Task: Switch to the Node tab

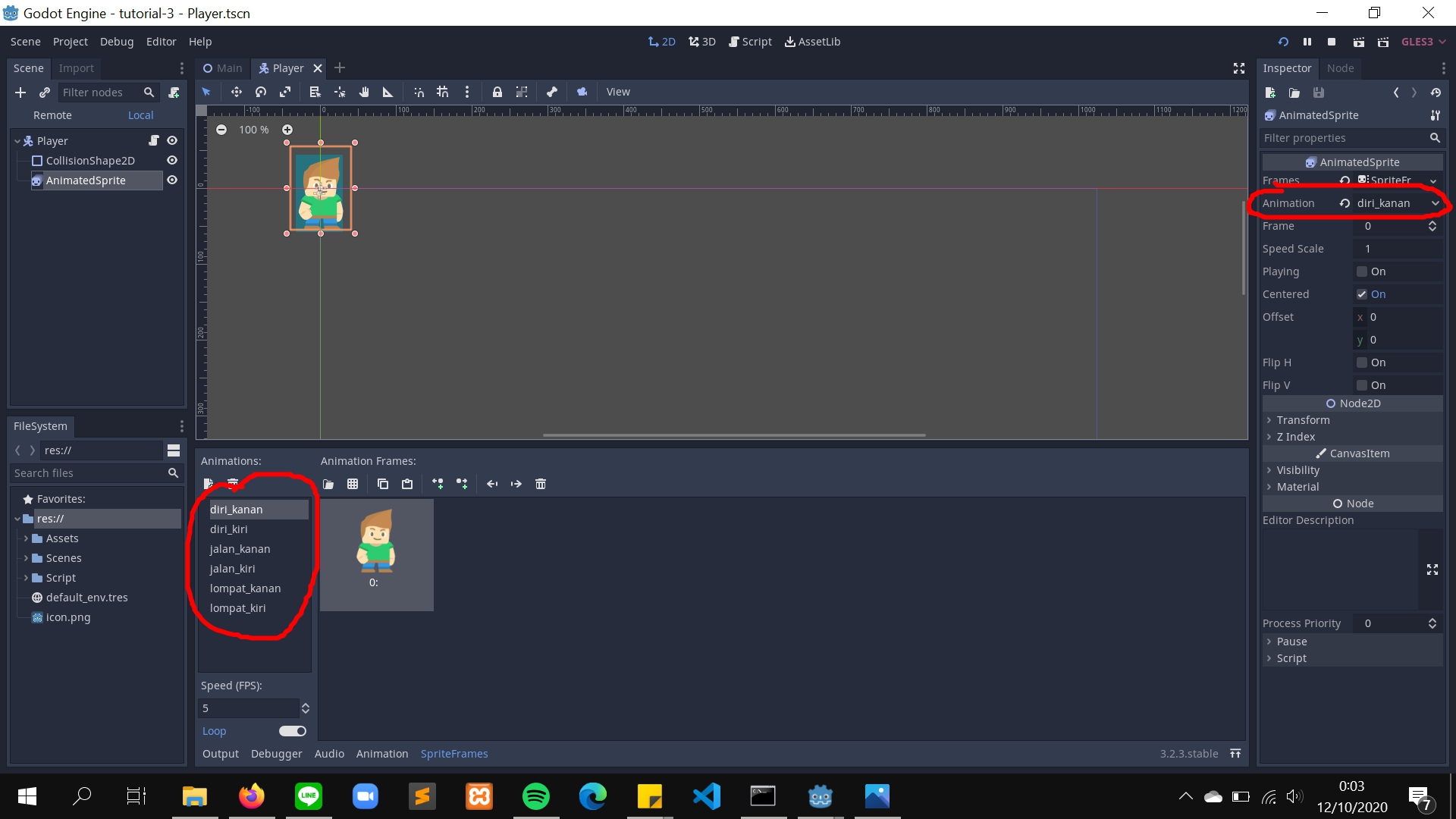Action: point(1340,68)
